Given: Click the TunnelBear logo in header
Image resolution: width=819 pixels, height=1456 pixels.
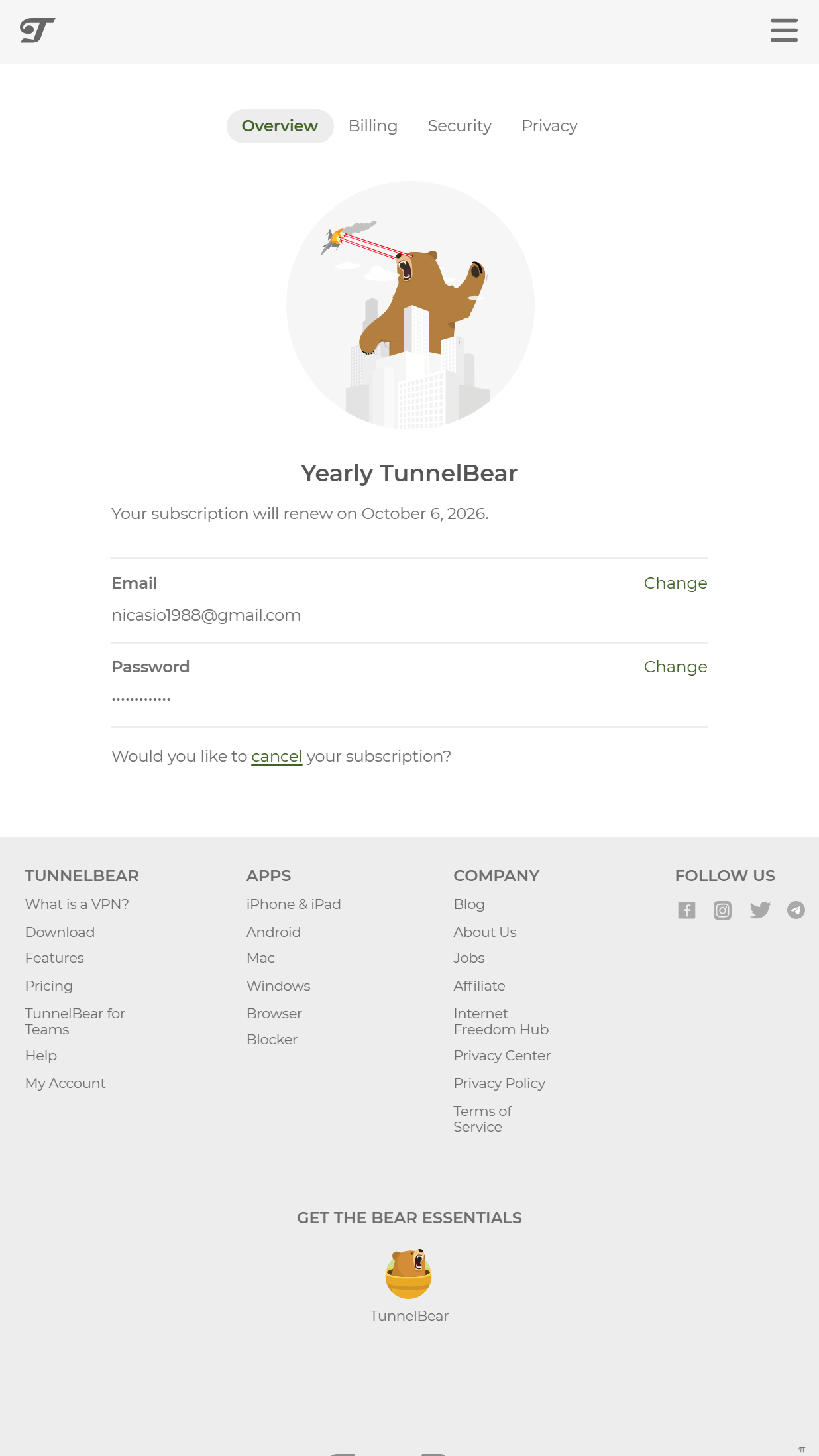Looking at the screenshot, I should [37, 30].
